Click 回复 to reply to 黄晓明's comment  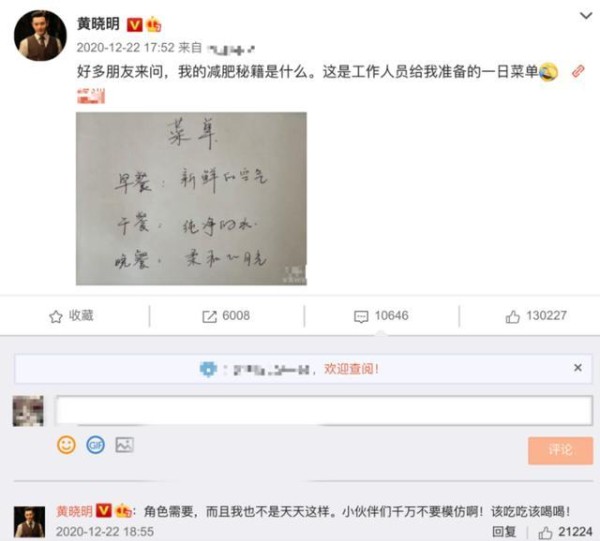click(x=504, y=532)
